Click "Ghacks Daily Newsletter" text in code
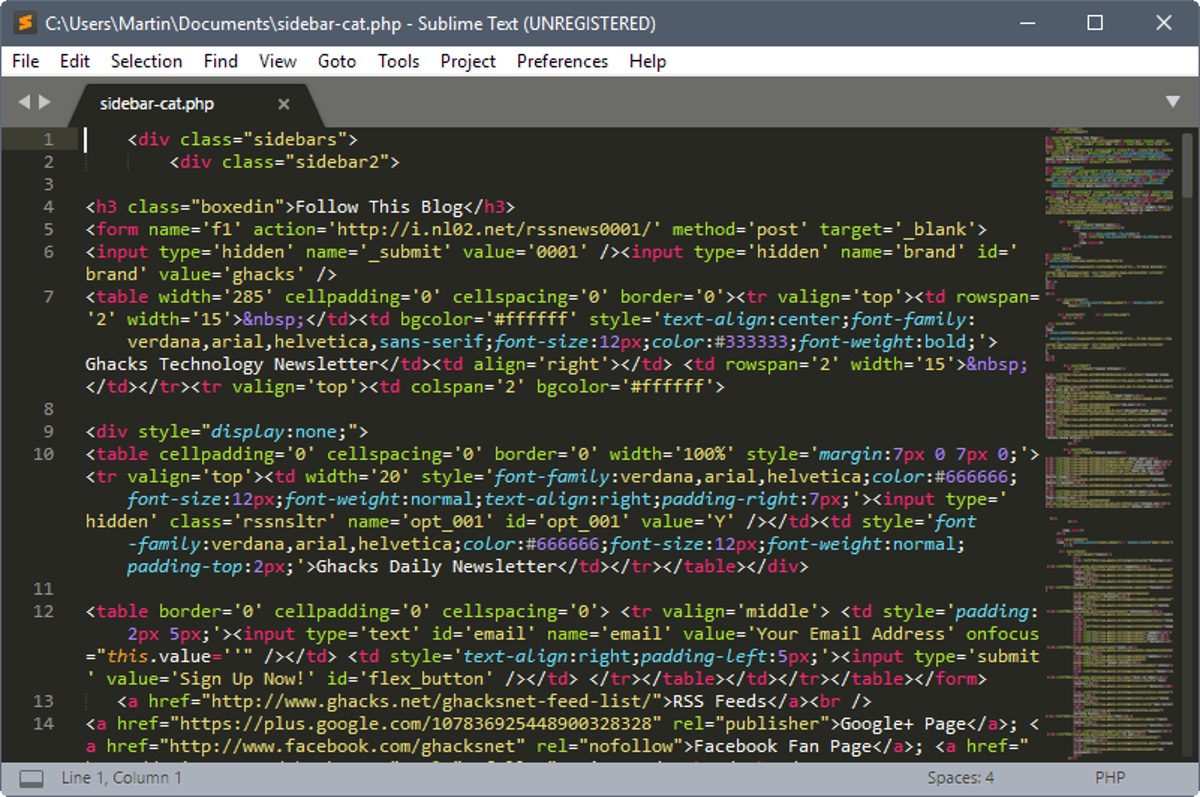The width and height of the screenshot is (1200, 797). [436, 566]
